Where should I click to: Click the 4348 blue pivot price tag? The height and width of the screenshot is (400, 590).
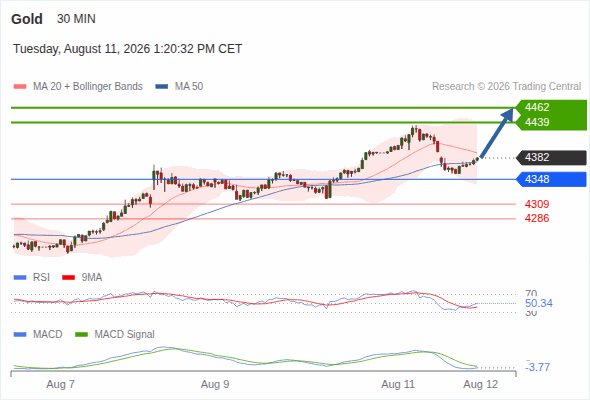point(551,179)
